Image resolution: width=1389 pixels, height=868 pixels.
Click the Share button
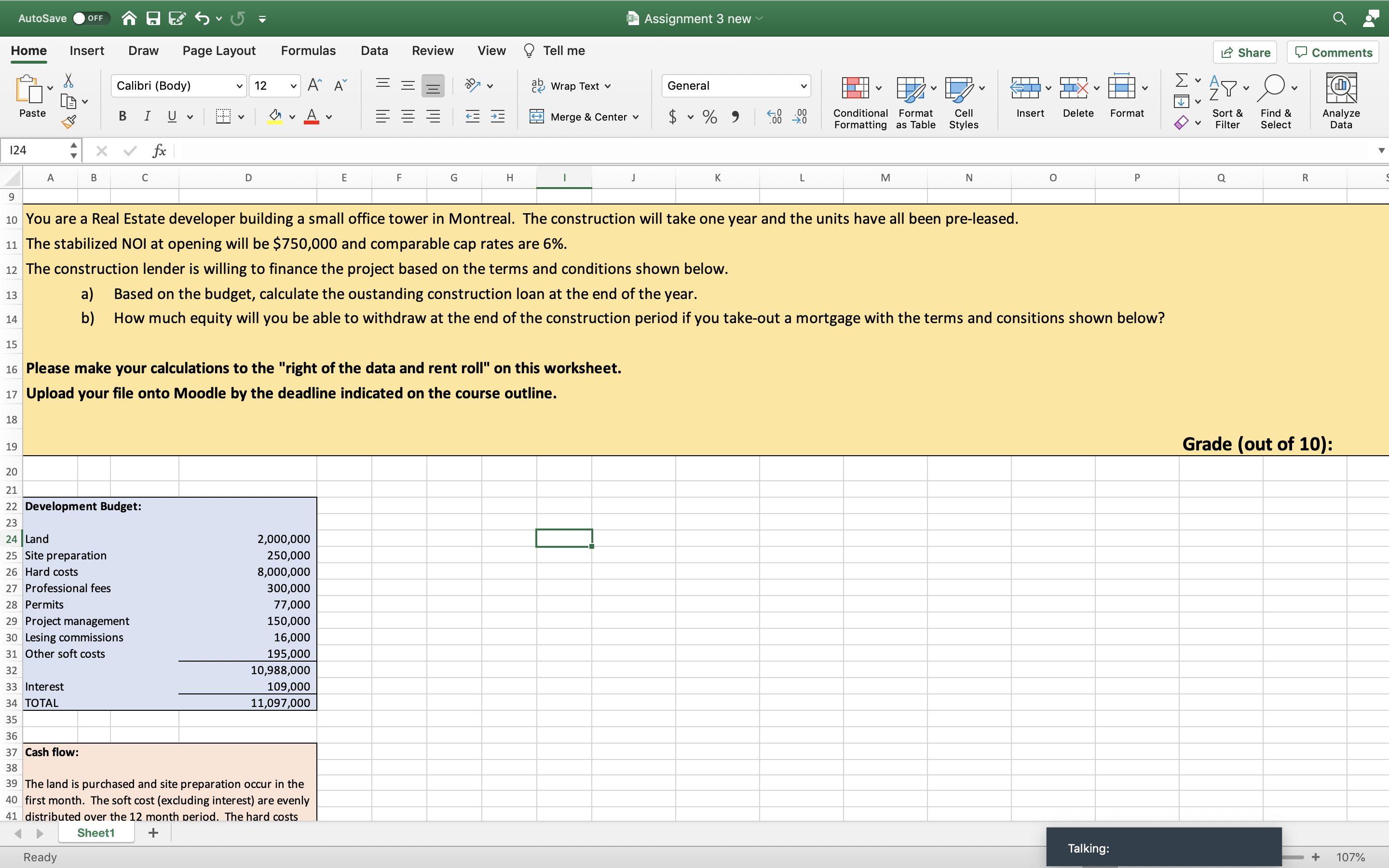[x=1245, y=52]
